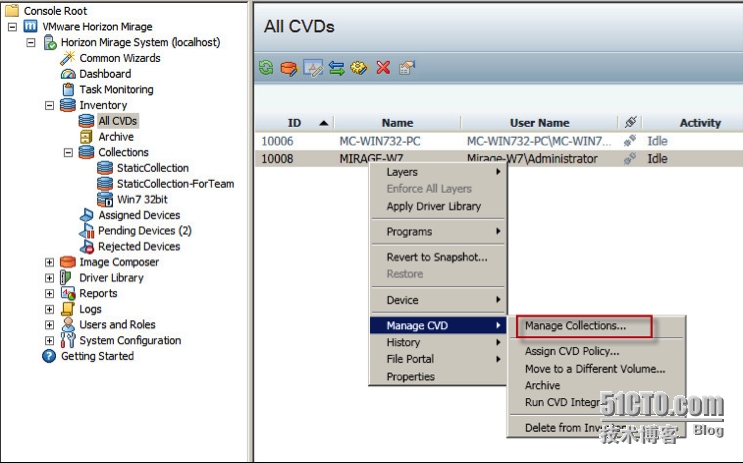Click the properties export toolbar icon

[x=407, y=68]
